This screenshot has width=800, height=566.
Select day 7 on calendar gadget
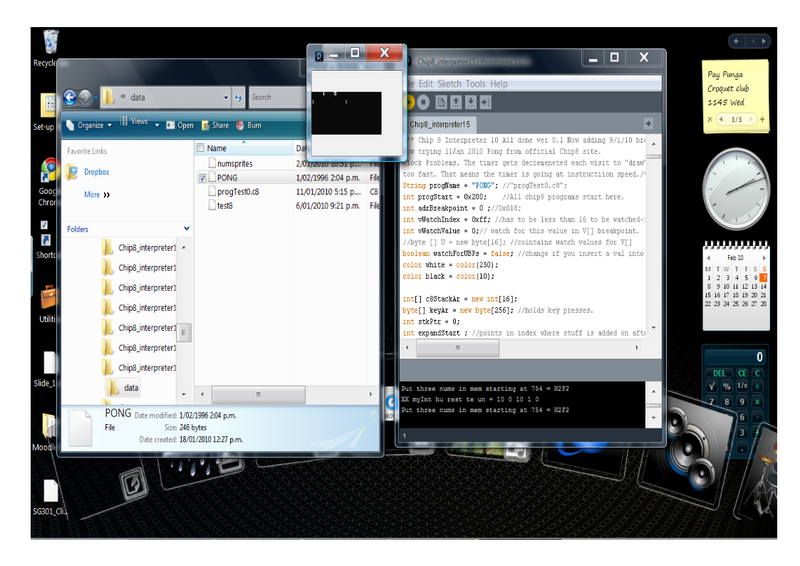pyautogui.click(x=763, y=278)
